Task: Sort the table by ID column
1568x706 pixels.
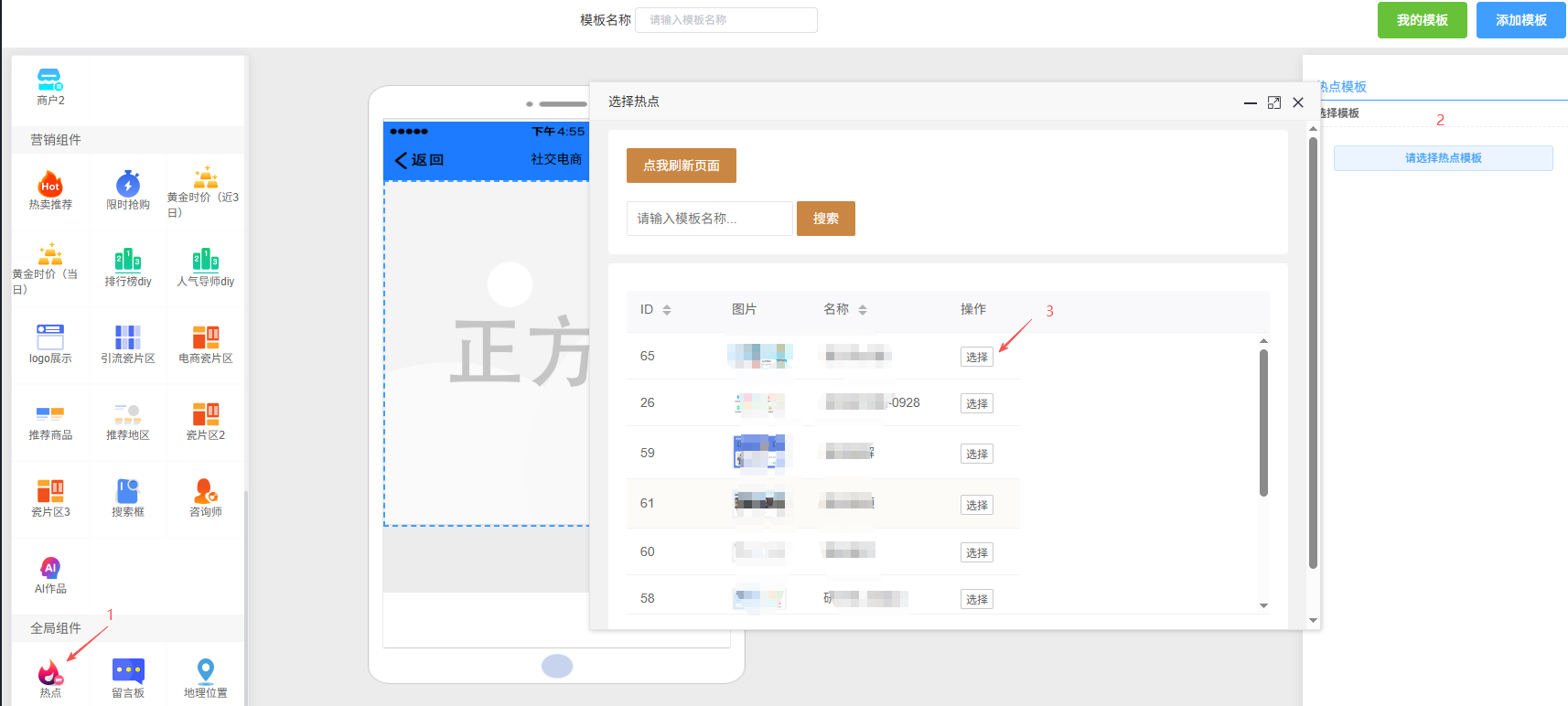Action: point(667,310)
